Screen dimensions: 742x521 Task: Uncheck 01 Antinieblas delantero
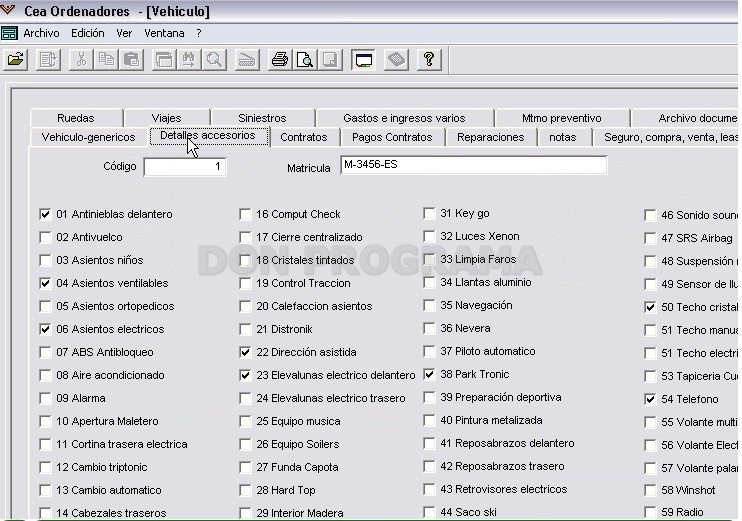coord(45,214)
